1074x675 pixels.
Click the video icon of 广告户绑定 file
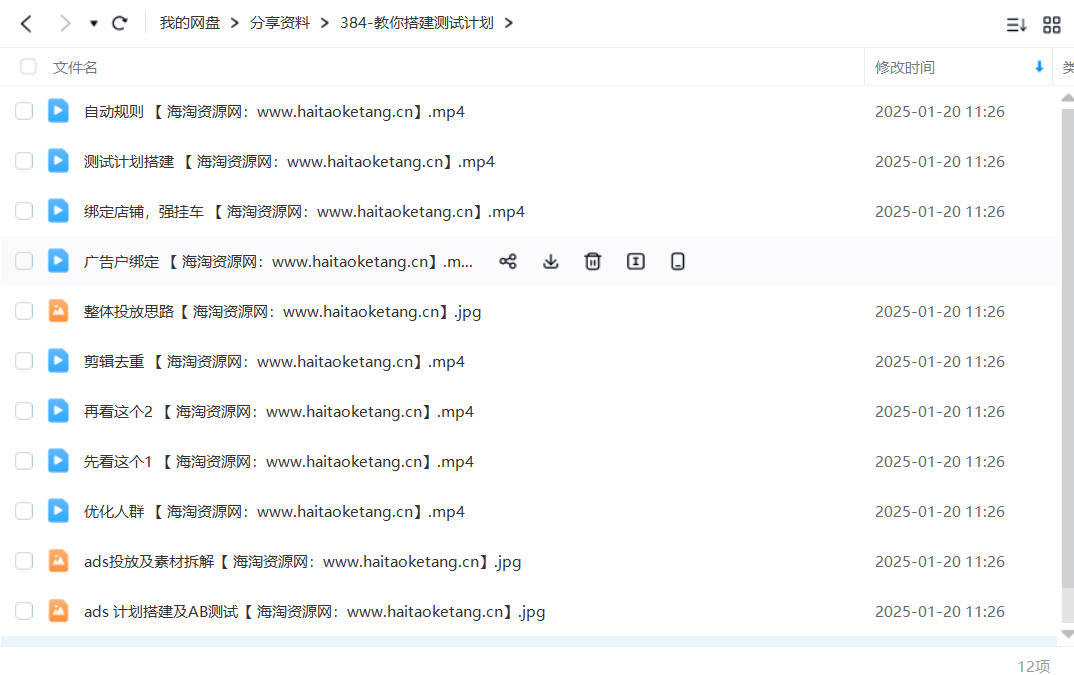point(58,261)
